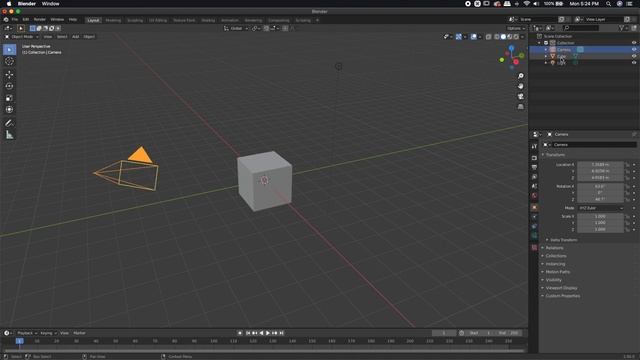The image size is (640, 360).
Task: Toggle lock for Rotation X
Action: coord(627,187)
